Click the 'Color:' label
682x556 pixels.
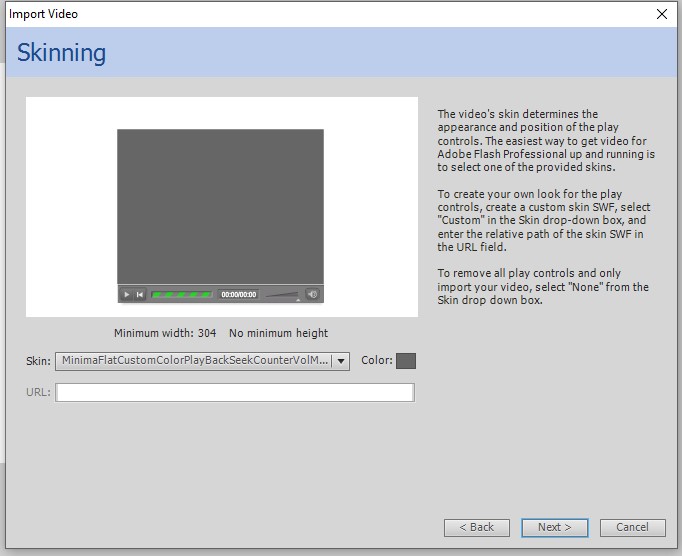click(377, 360)
